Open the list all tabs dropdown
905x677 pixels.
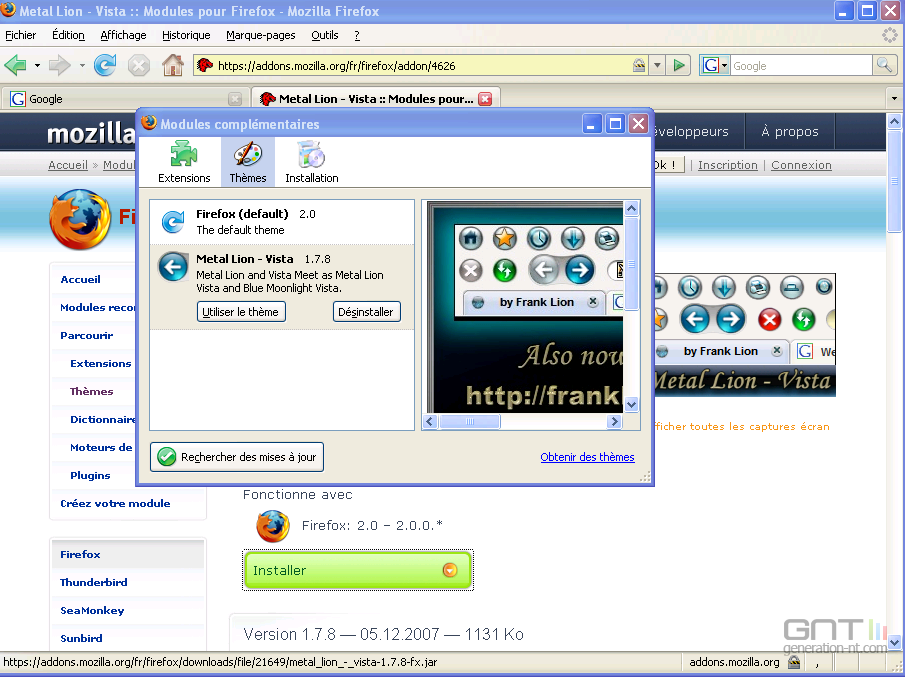894,99
